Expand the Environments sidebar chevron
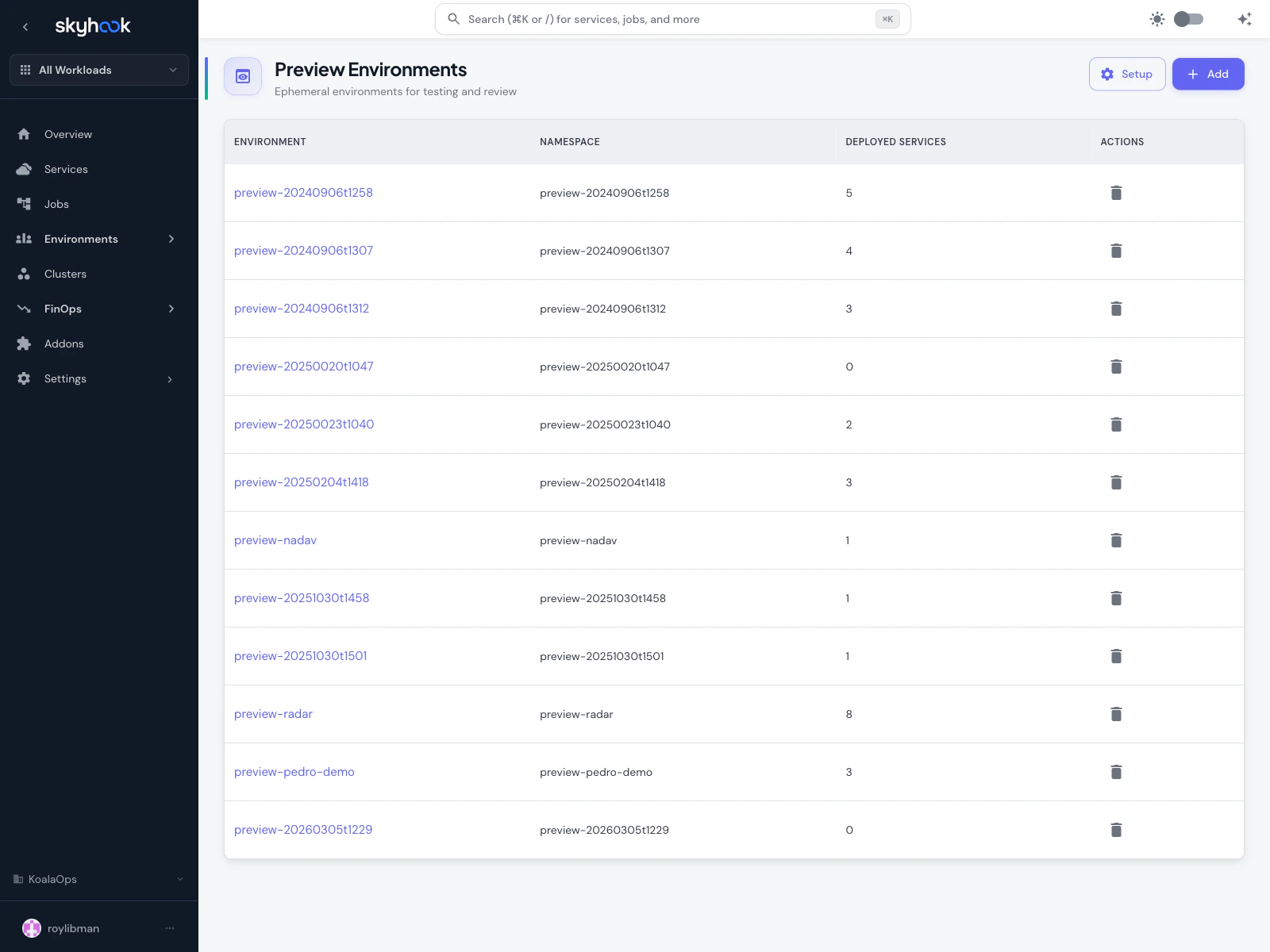Image resolution: width=1270 pixels, height=952 pixels. click(x=171, y=239)
